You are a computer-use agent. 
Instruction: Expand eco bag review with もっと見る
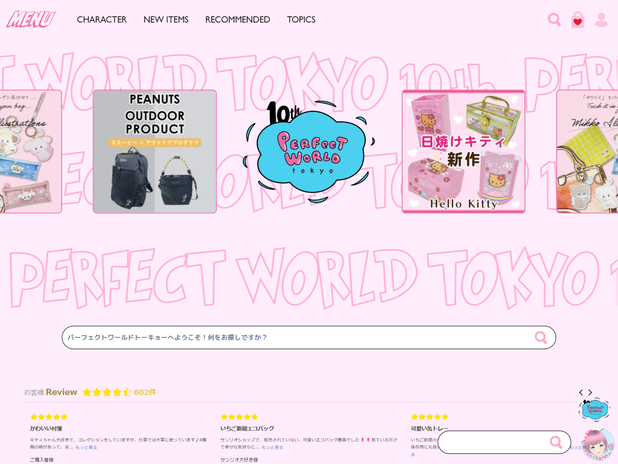tap(272, 447)
